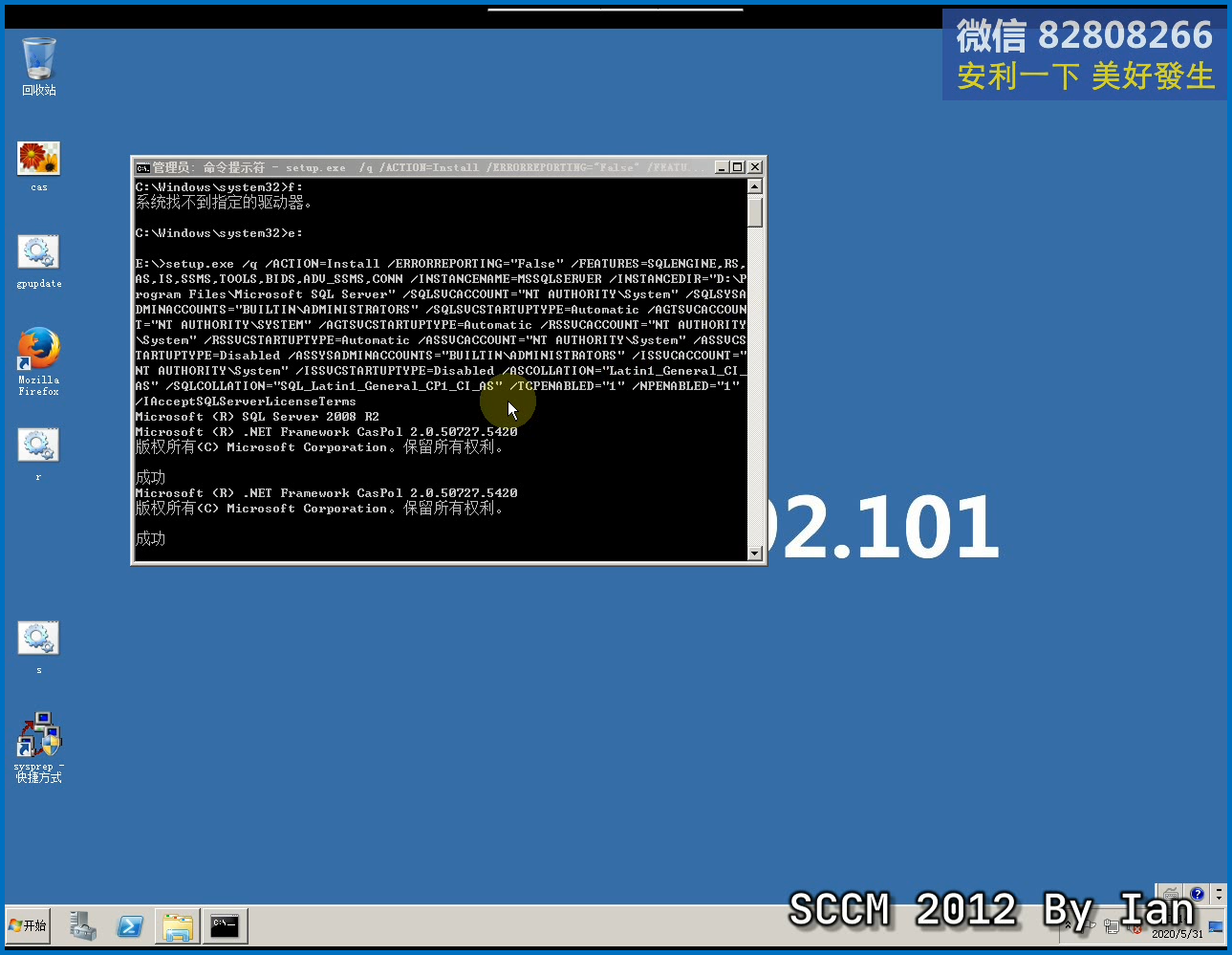Viewport: 1232px width, 955px height.
Task: Select the sysprep shortcut on desktop
Action: [38, 747]
